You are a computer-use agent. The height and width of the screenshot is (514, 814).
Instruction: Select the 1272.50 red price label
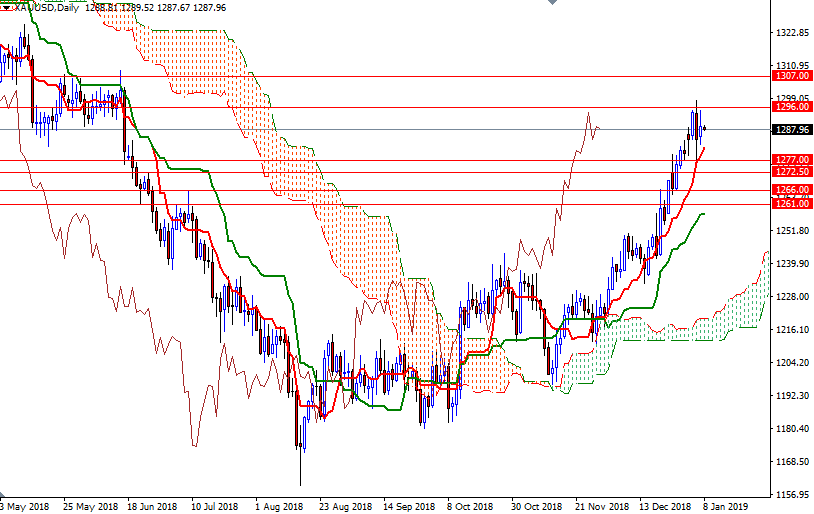tap(791, 172)
